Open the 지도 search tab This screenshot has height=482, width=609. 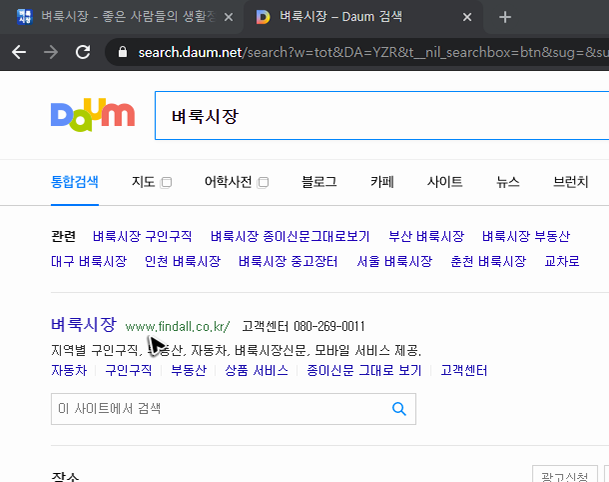tap(143, 182)
